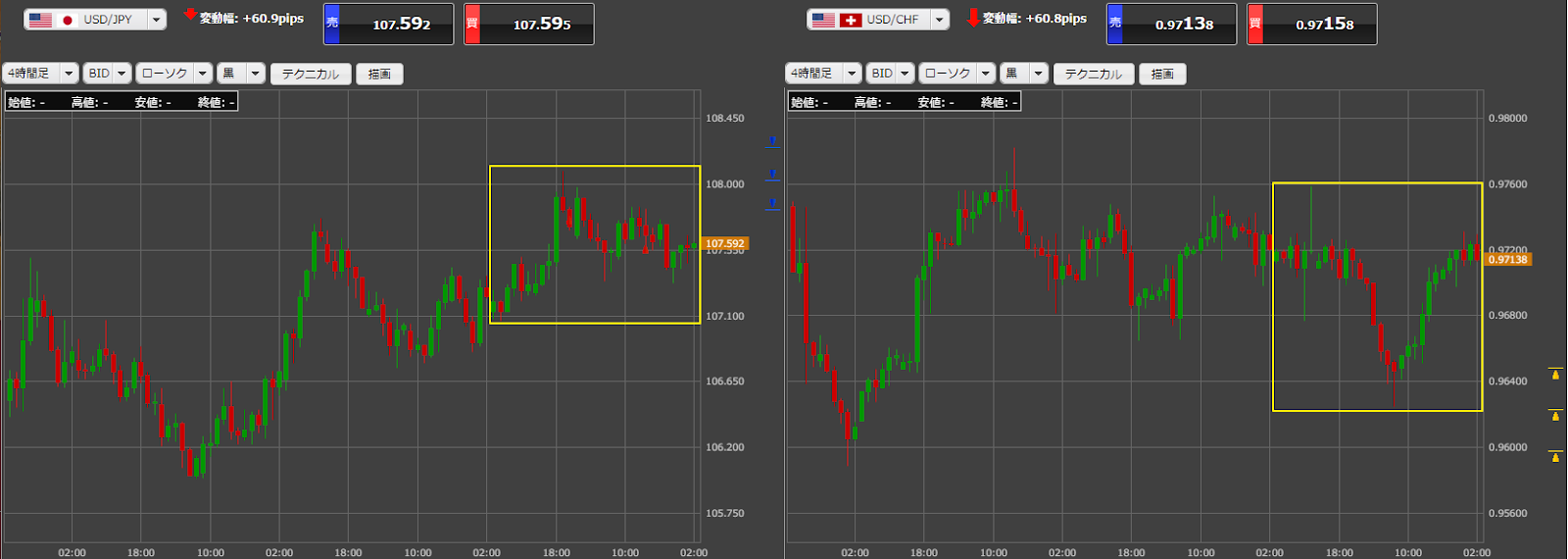Click the 108.450 price axis label

pos(725,118)
